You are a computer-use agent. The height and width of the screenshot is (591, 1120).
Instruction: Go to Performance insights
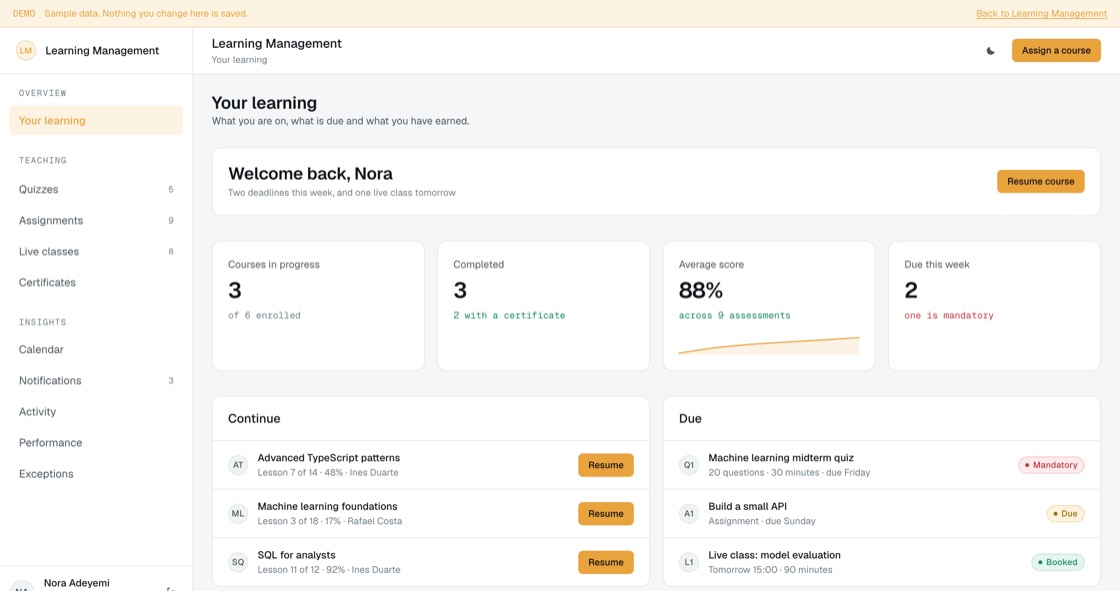(x=96, y=443)
